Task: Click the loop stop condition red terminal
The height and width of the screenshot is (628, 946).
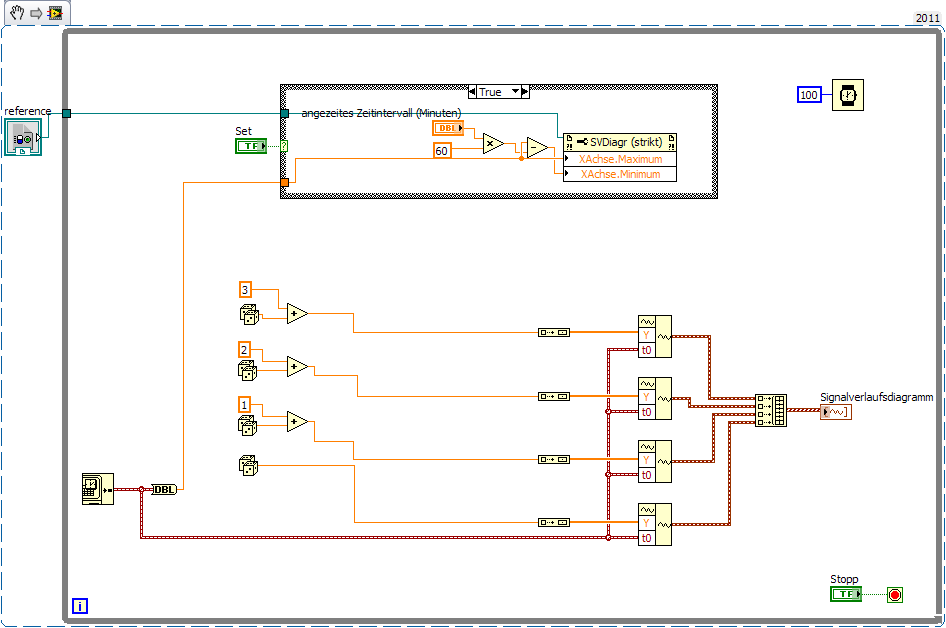Action: 895,595
